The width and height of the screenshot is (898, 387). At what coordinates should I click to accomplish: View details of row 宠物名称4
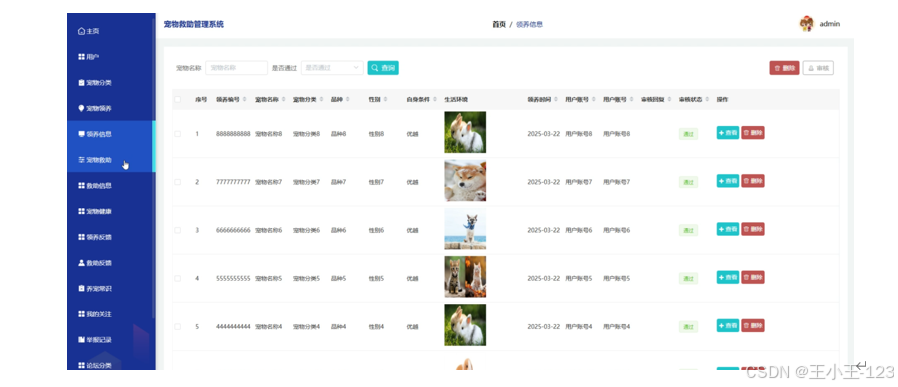click(x=727, y=325)
